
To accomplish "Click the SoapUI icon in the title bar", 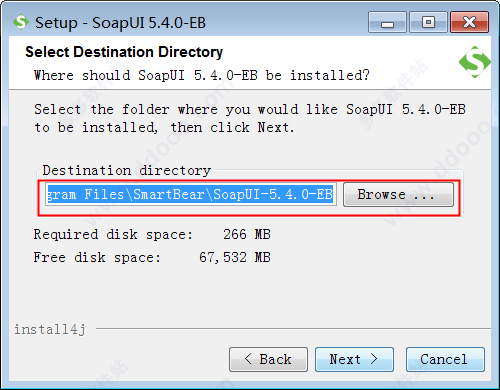I will point(21,22).
